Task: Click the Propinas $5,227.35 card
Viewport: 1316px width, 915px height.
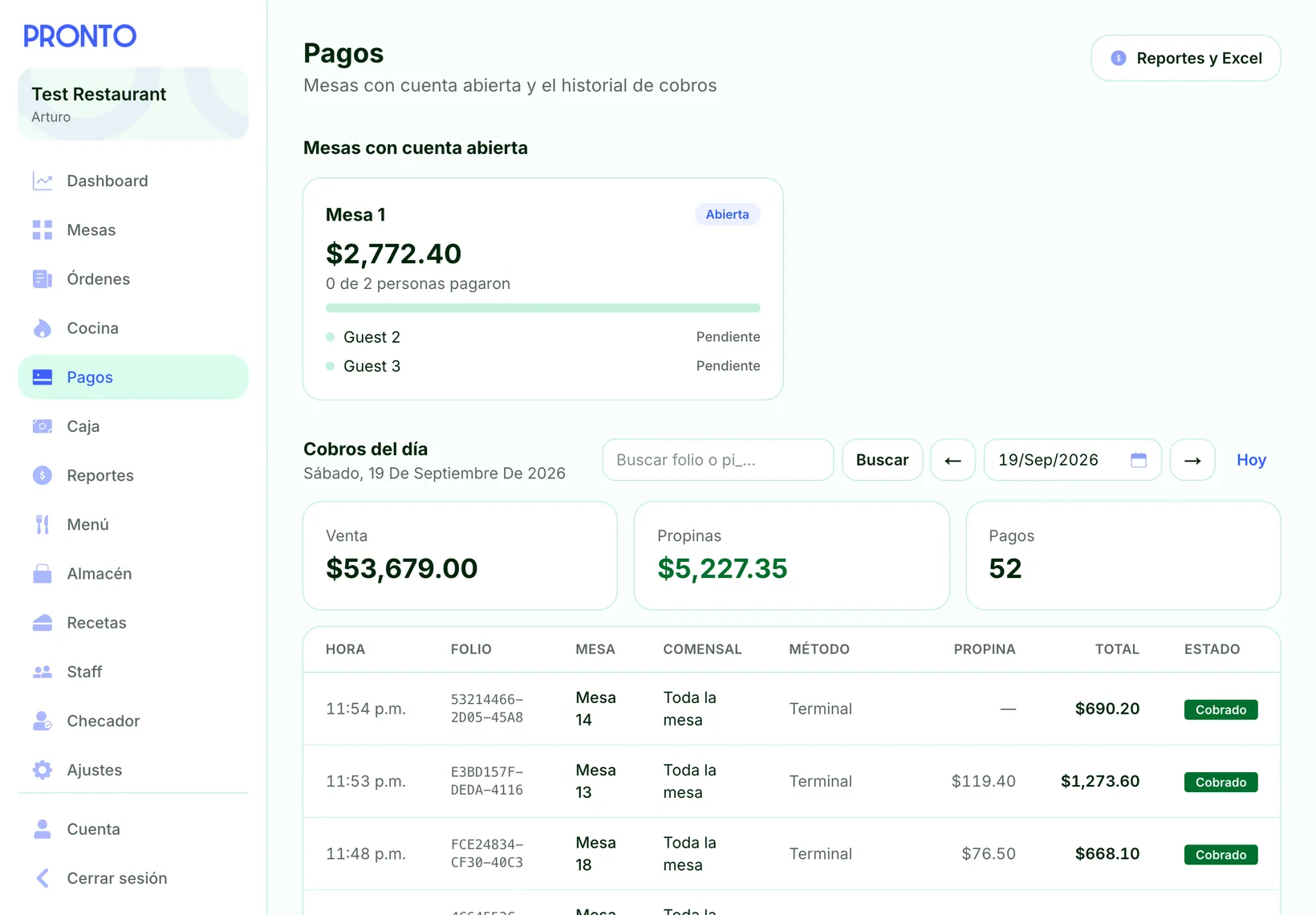Action: 791,555
